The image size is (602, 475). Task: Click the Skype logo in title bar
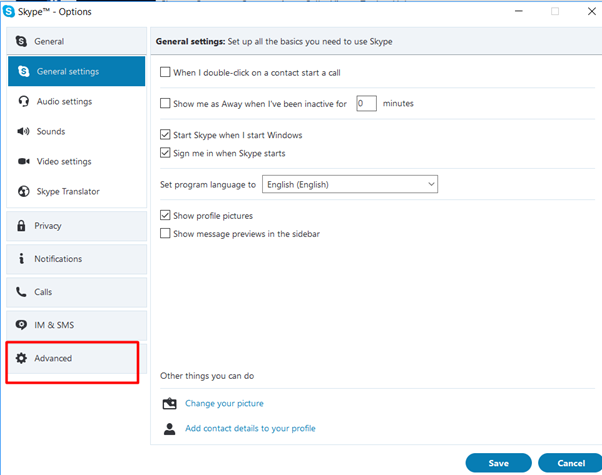pyautogui.click(x=8, y=12)
